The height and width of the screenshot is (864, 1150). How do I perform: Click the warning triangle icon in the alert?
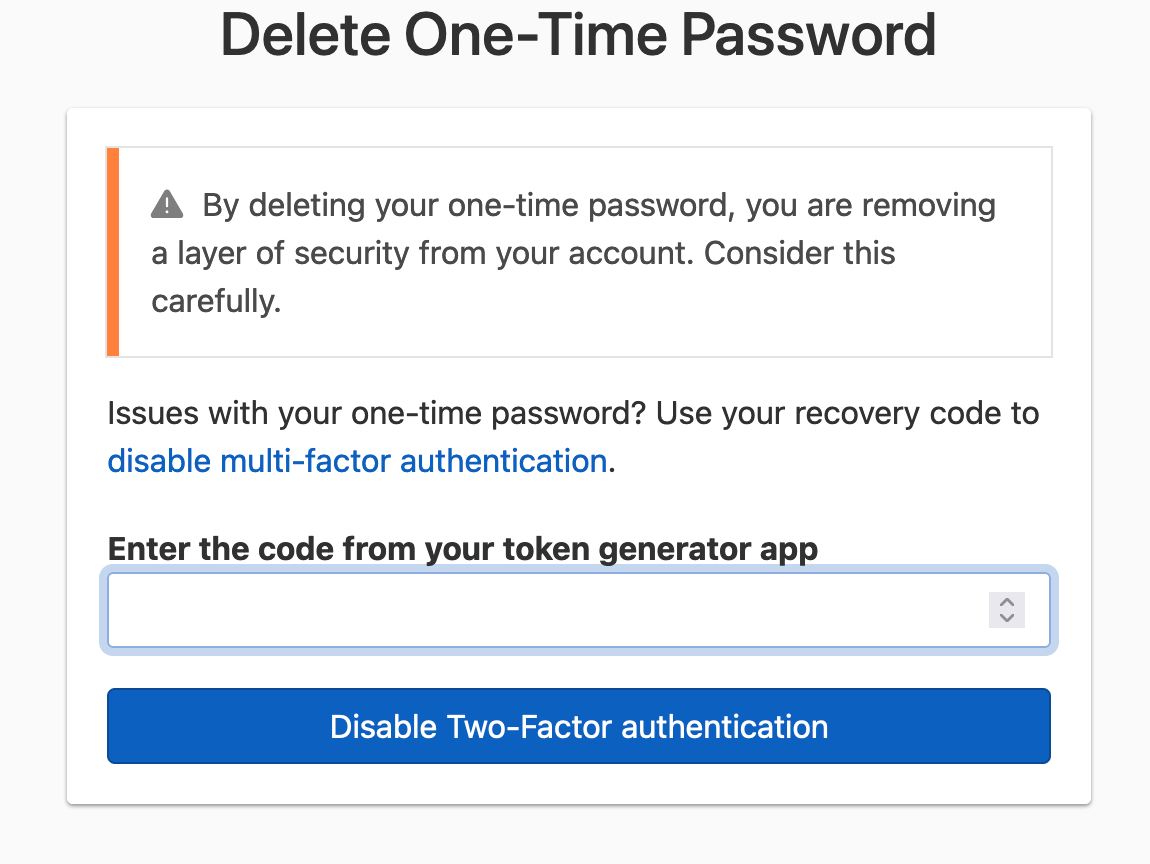(167, 203)
